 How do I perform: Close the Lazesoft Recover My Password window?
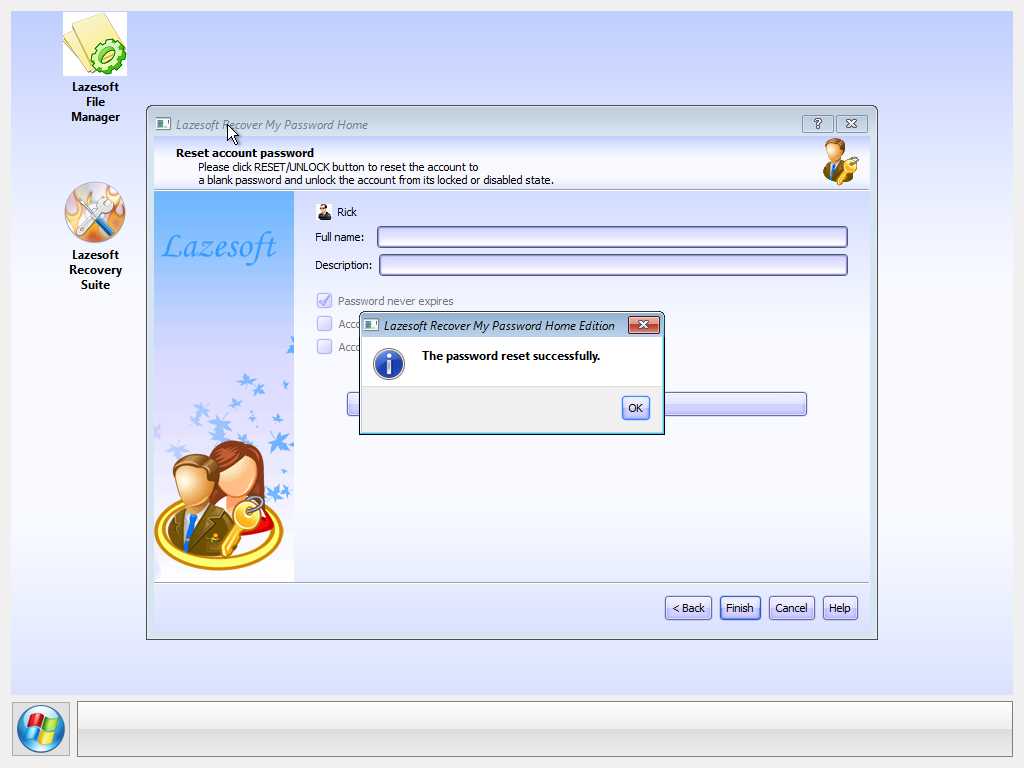click(x=852, y=123)
